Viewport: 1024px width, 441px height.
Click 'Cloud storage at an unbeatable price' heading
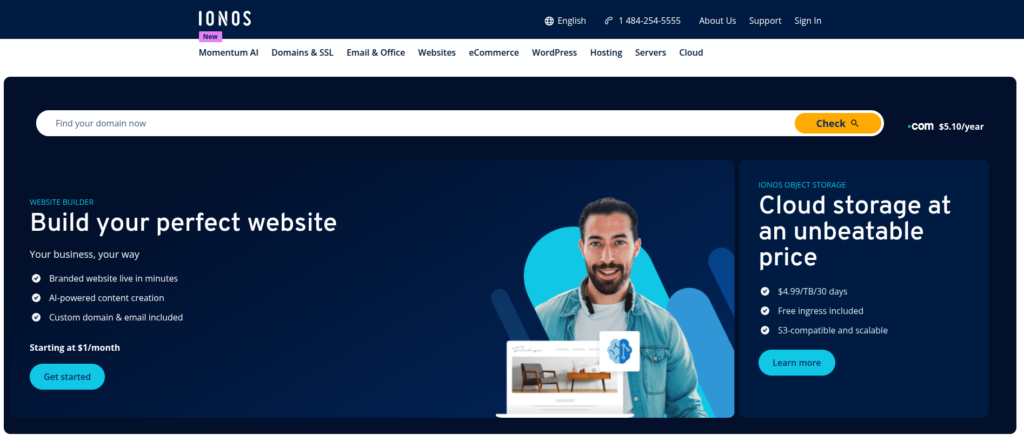pyautogui.click(x=855, y=231)
